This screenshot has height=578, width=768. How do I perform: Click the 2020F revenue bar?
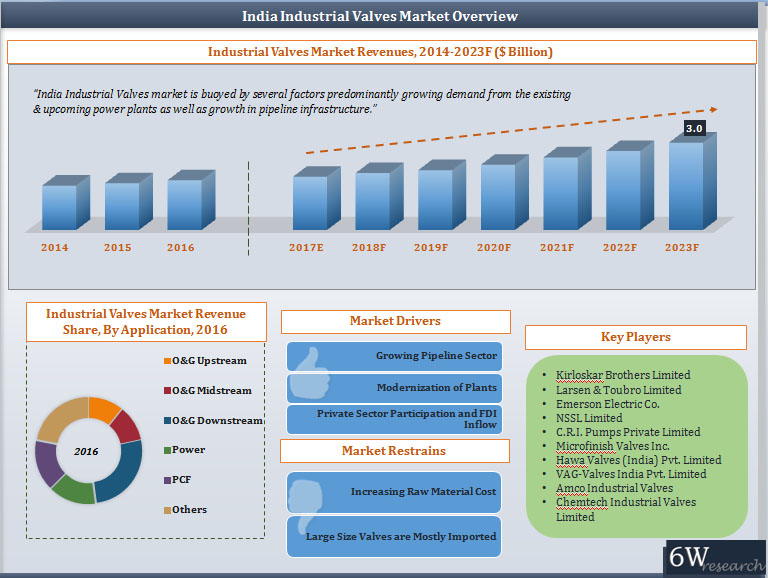click(504, 192)
